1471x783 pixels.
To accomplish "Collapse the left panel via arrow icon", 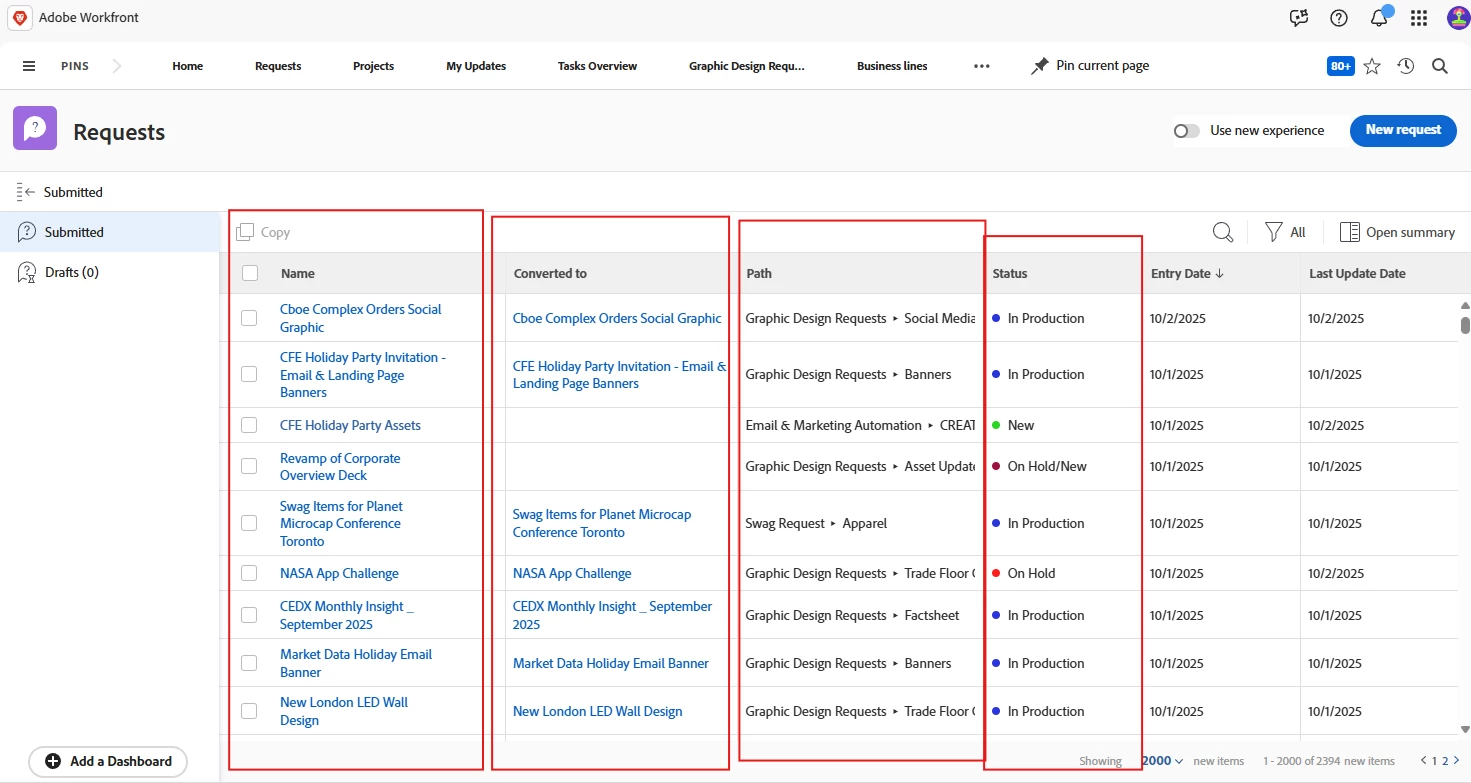I will coord(27,192).
